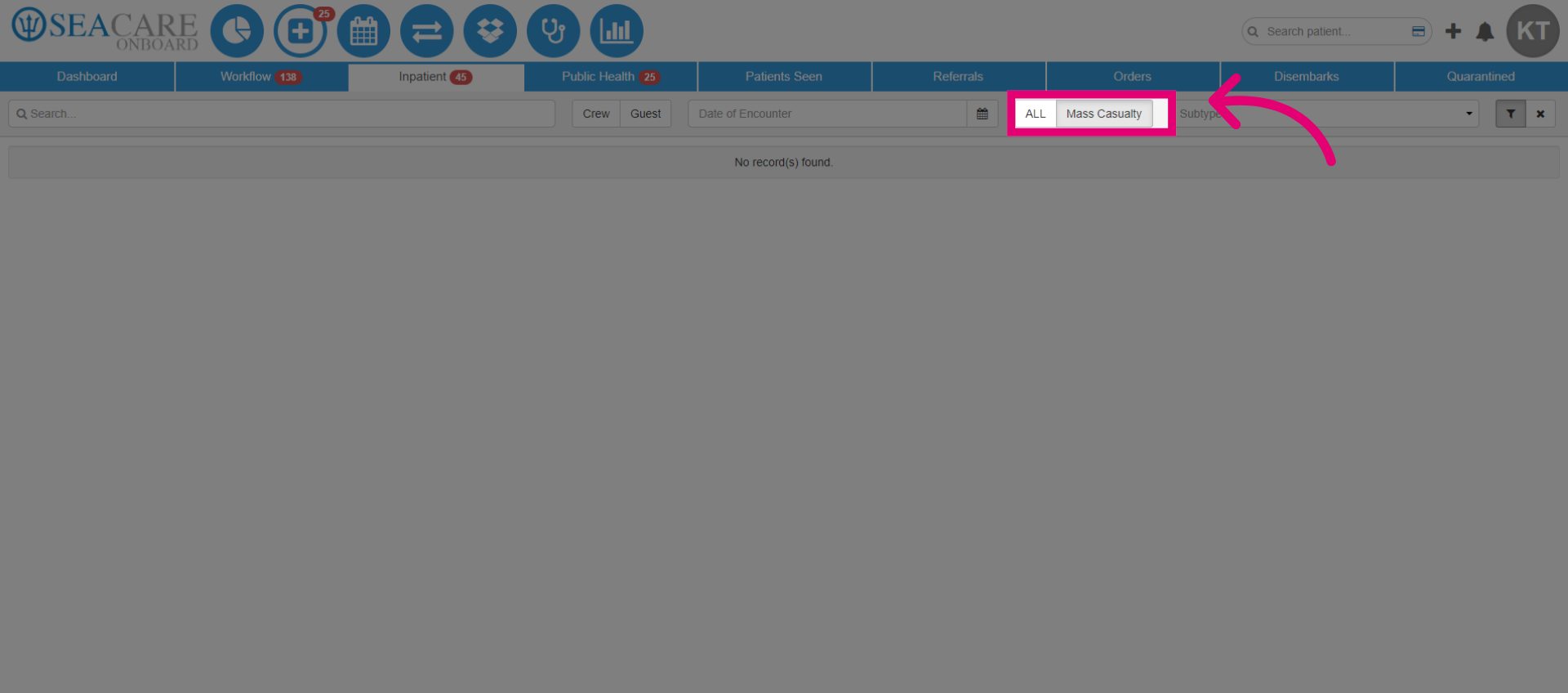Click the card scan icon in patient search

click(x=1419, y=31)
